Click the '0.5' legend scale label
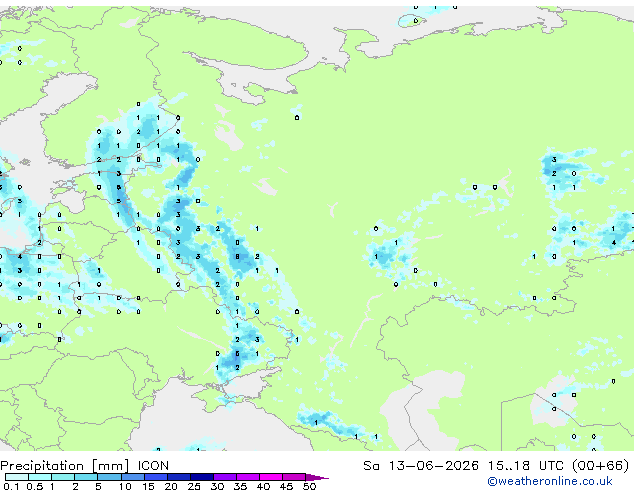634x490 pixels. (34, 486)
